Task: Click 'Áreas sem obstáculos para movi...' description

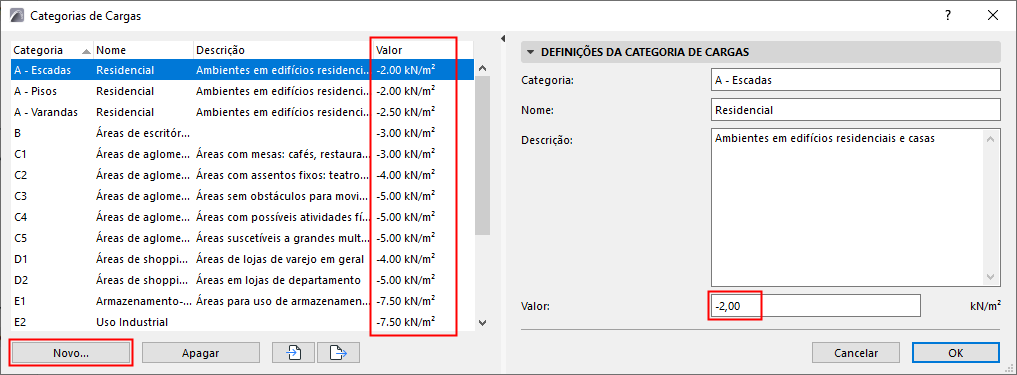Action: [x=283, y=196]
